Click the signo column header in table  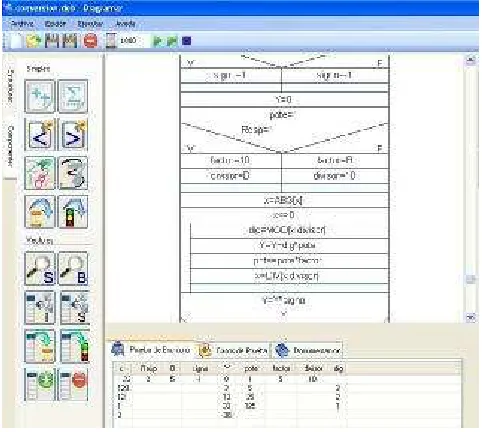(200, 368)
